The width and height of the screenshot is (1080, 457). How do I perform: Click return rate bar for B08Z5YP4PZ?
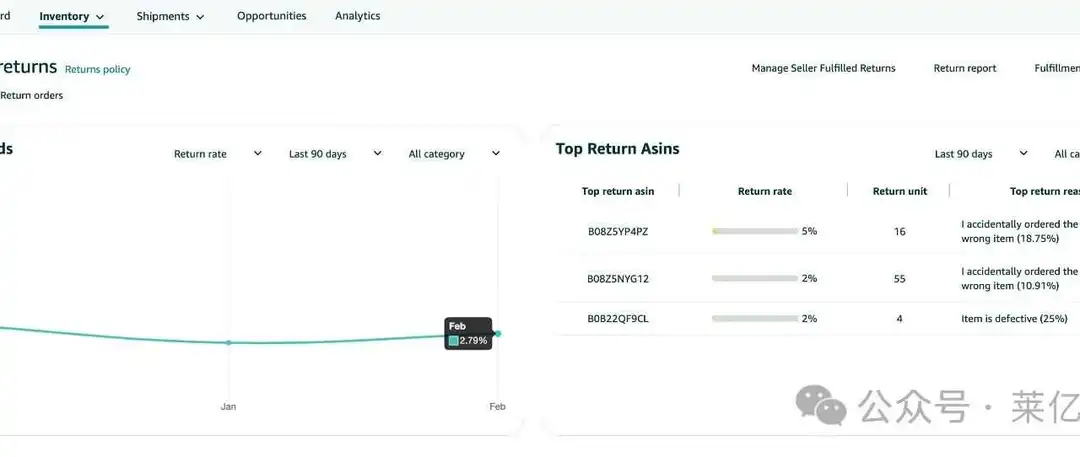[x=754, y=232]
